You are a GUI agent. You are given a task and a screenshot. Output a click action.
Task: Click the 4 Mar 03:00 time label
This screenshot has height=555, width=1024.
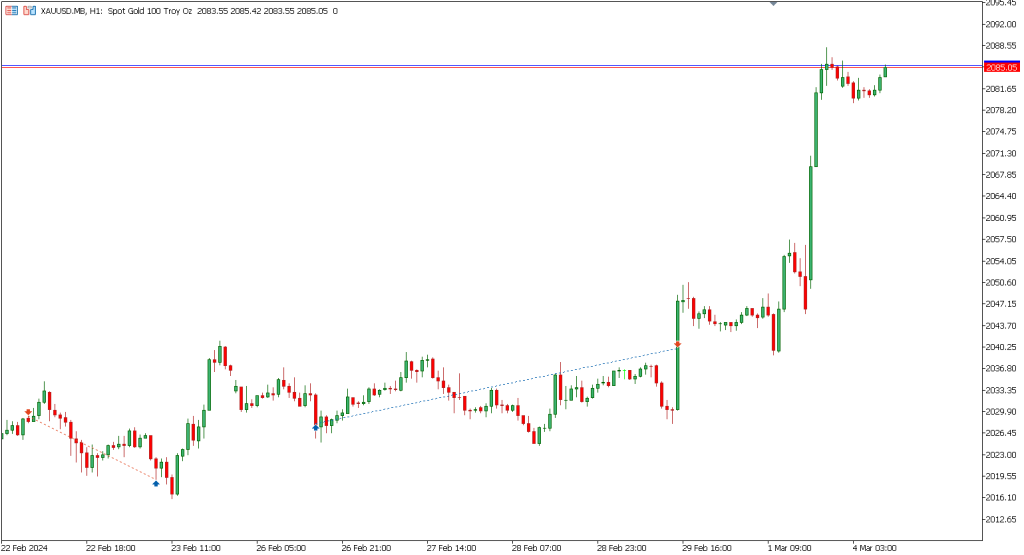(874, 548)
